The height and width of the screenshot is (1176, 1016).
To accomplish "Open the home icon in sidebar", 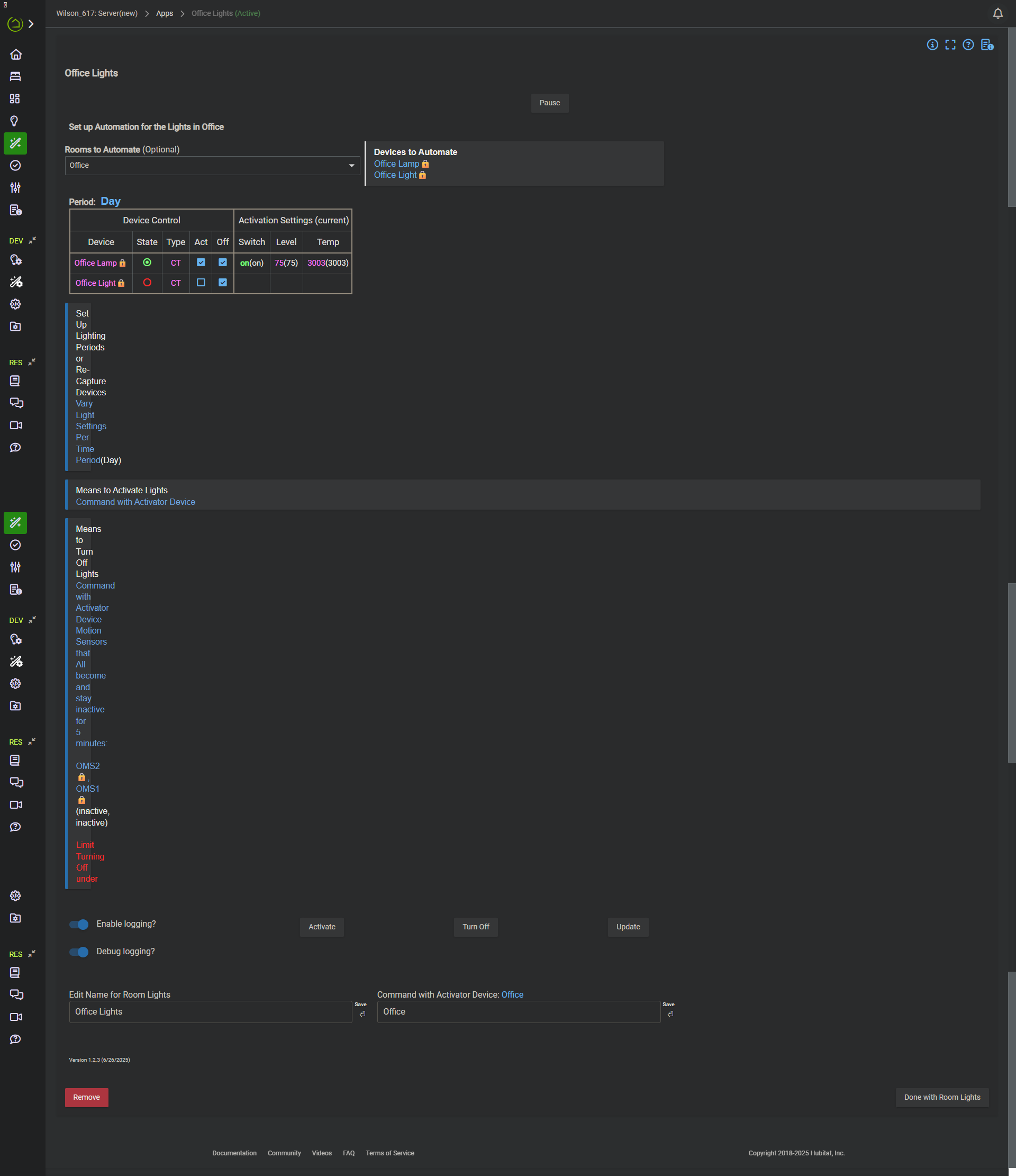I will tap(15, 55).
